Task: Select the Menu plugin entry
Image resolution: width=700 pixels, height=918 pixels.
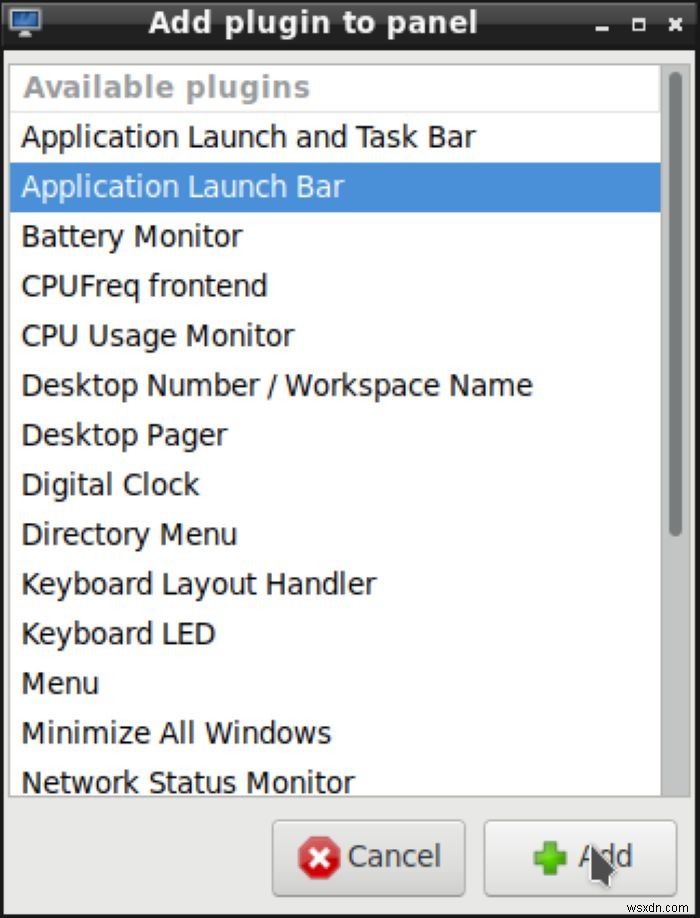Action: tap(60, 683)
